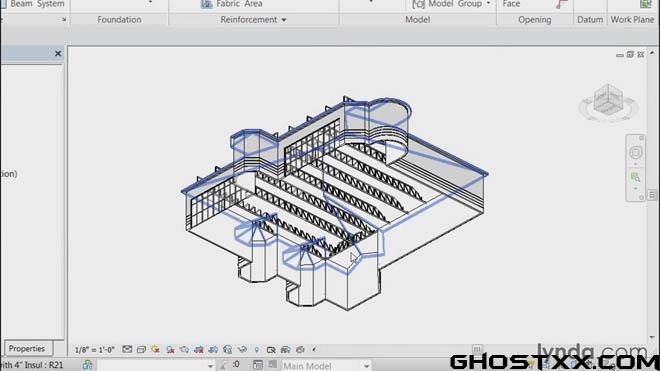
Task: Toggle Reveal Hidden Elements lightbulb icon
Action: click(257, 350)
